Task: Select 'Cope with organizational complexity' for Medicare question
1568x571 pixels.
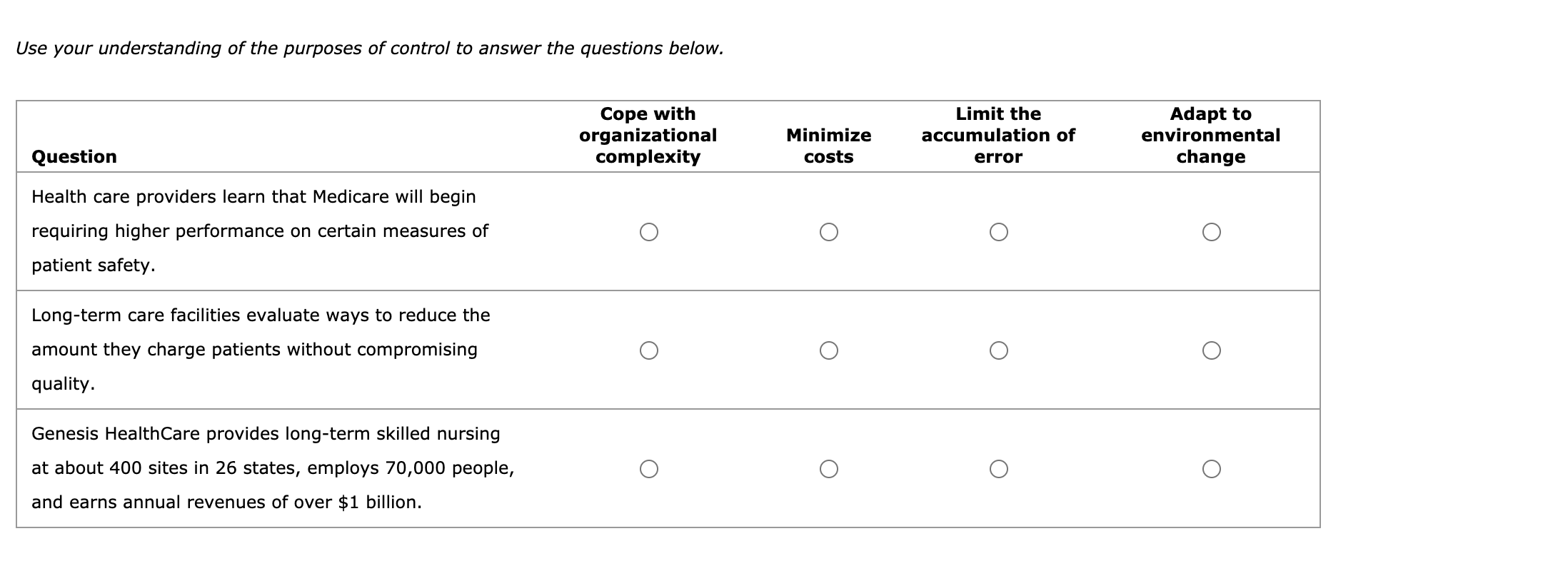Action: click(x=648, y=231)
